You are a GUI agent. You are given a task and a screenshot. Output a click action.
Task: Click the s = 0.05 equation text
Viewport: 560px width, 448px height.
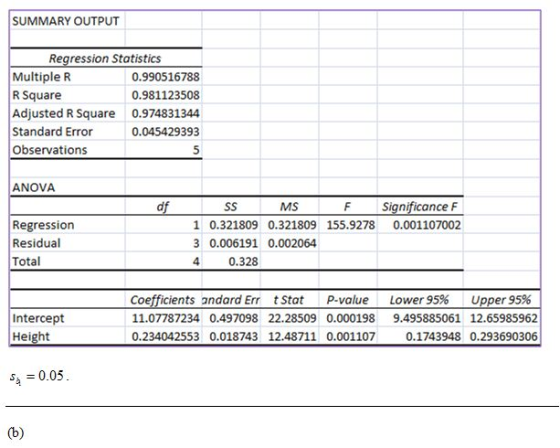point(39,377)
